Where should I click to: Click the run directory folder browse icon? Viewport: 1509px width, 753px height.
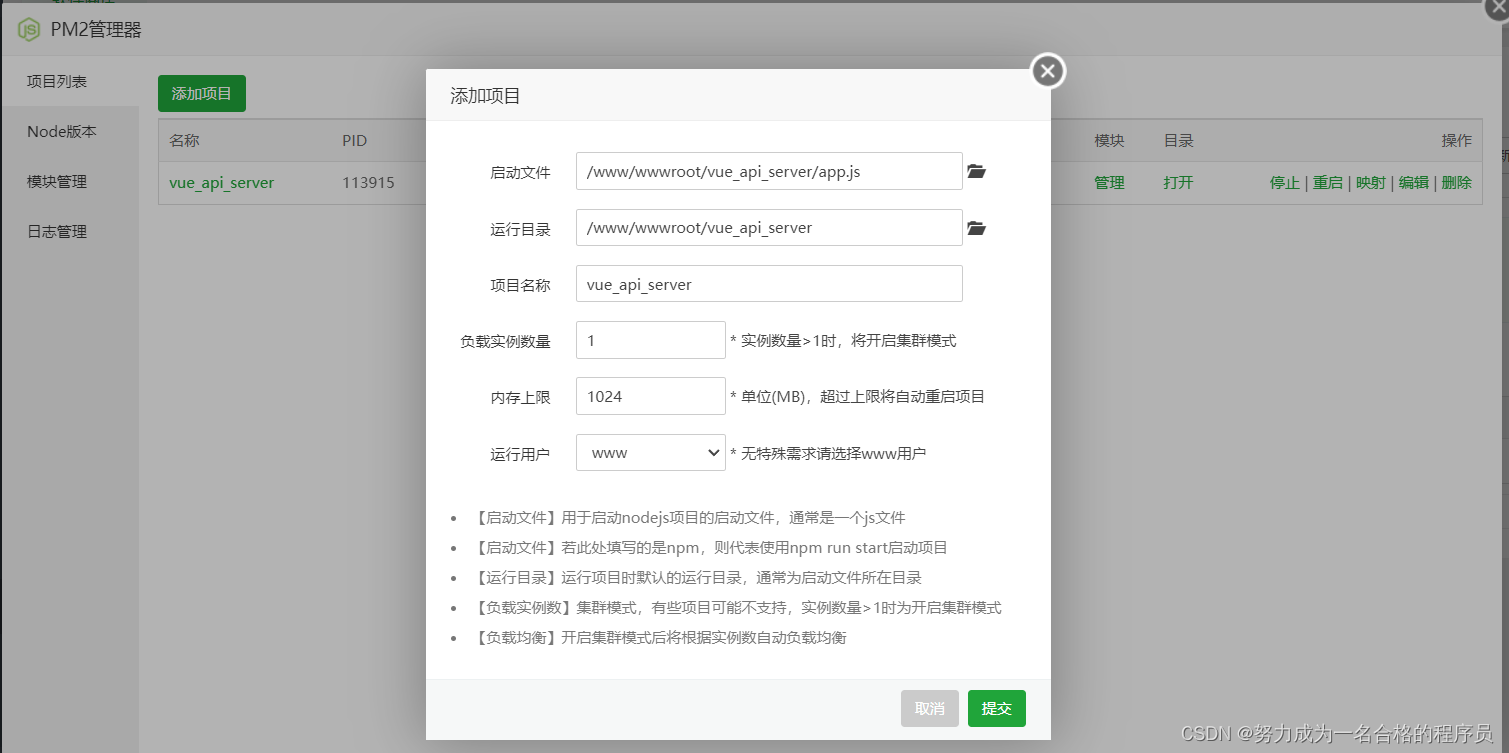pos(976,228)
